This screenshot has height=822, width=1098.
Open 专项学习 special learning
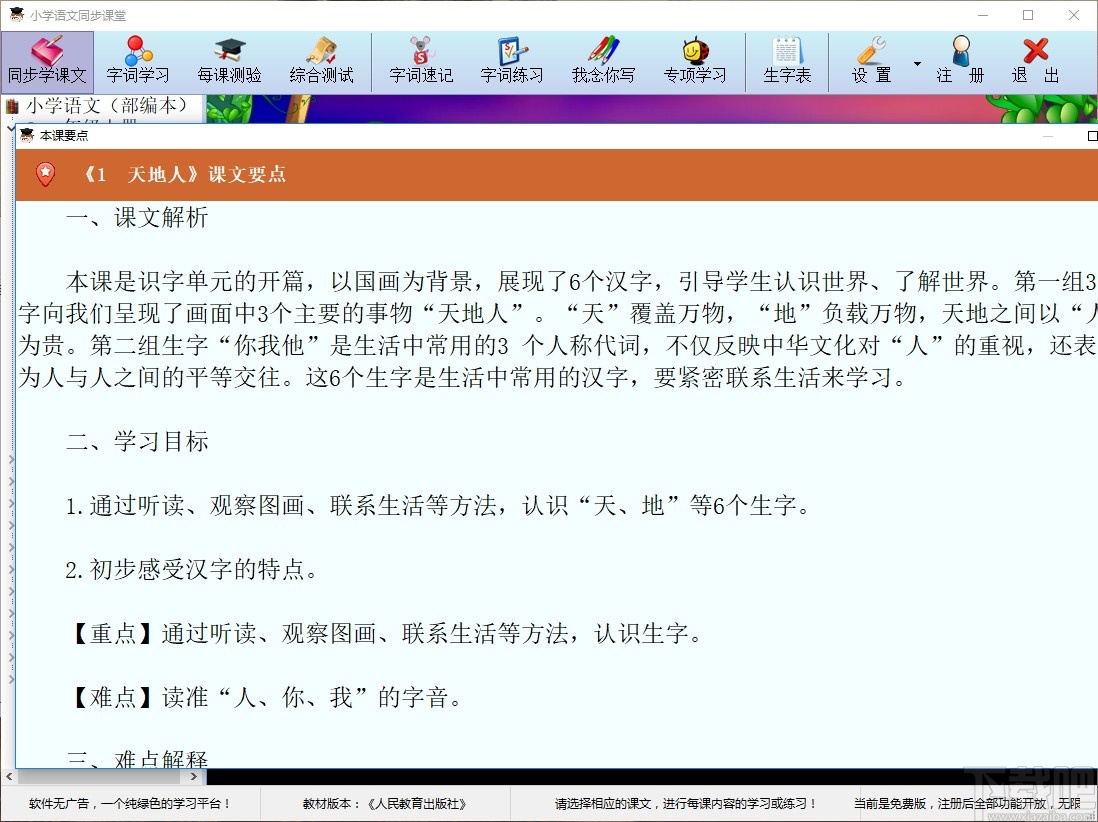click(x=695, y=60)
